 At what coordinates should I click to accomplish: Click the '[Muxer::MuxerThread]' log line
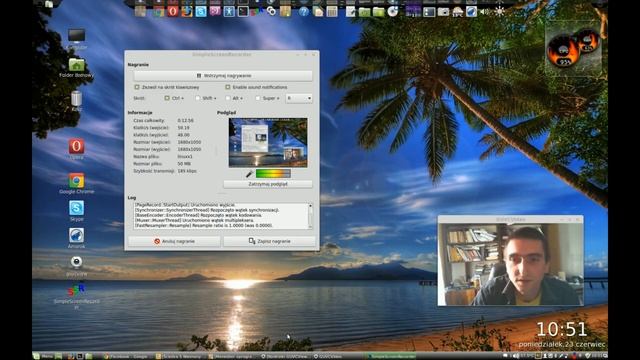pos(194,220)
